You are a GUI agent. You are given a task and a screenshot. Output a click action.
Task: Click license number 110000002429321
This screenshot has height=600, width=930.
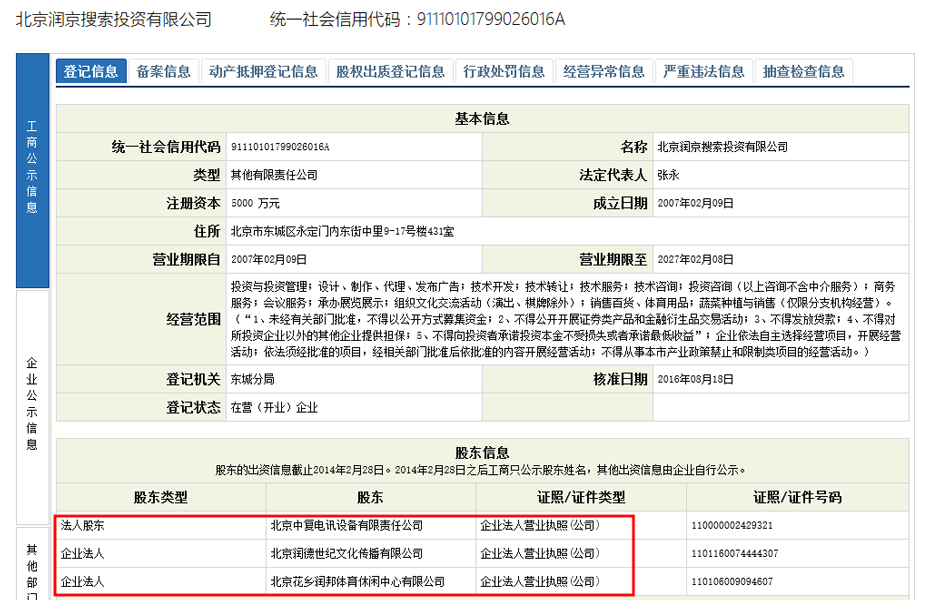pyautogui.click(x=731, y=525)
